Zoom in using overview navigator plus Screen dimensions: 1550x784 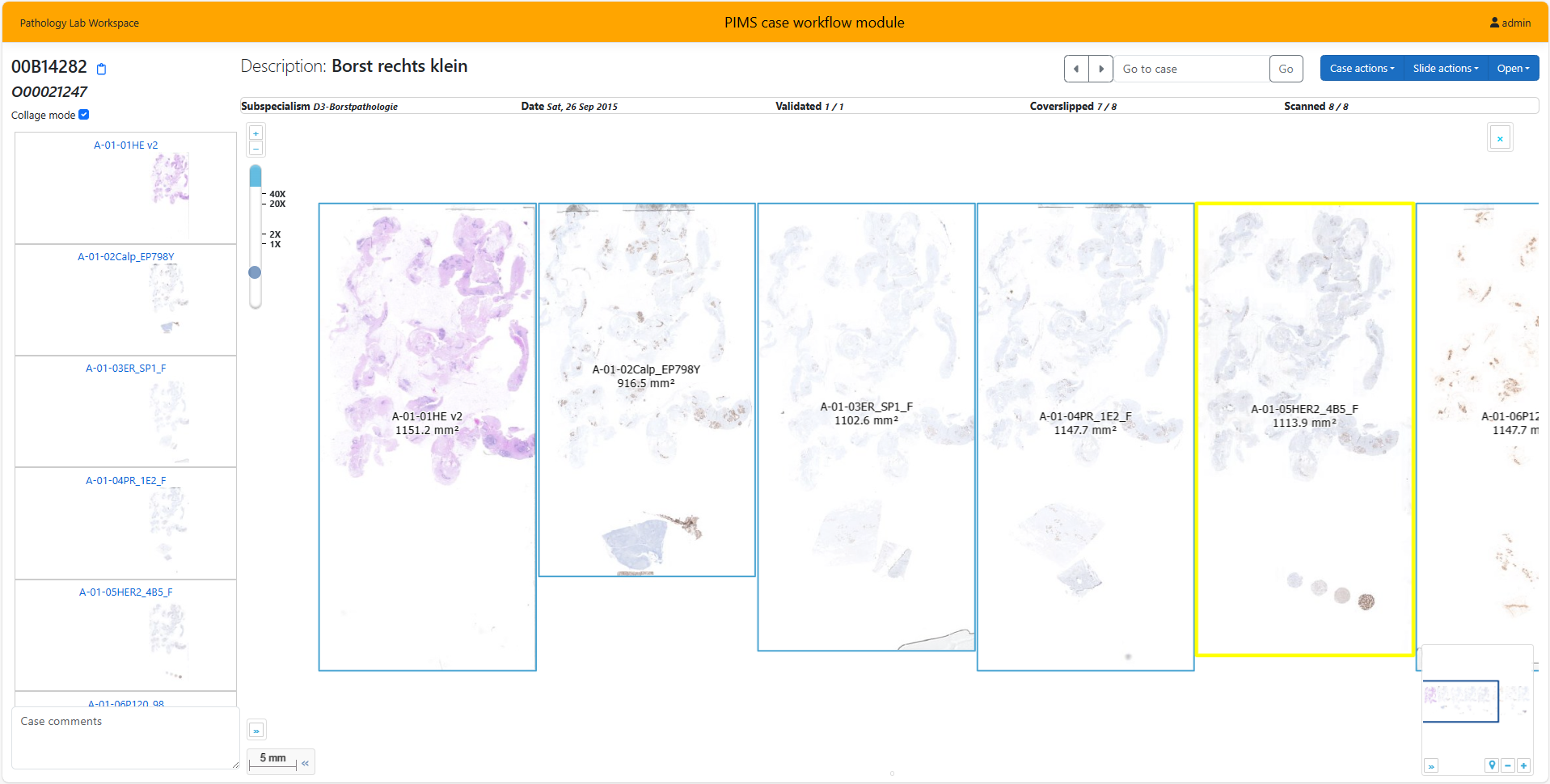click(x=1523, y=765)
